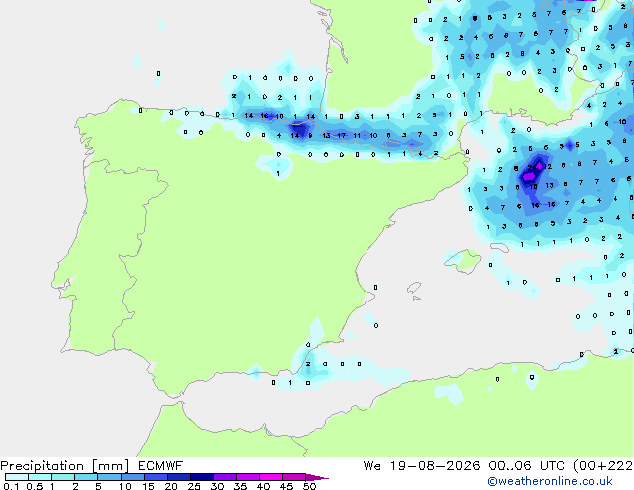Click the '11' value along the Pyrenees
Image resolution: width=634 pixels, height=490 pixels.
tap(357, 135)
